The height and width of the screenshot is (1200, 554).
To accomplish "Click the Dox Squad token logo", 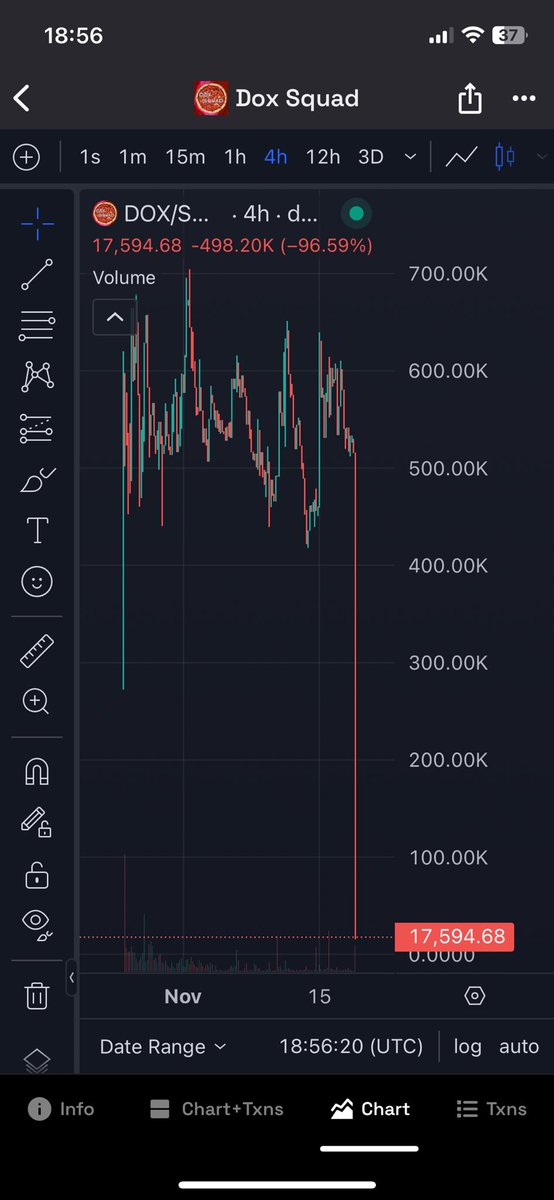I will click(x=211, y=98).
